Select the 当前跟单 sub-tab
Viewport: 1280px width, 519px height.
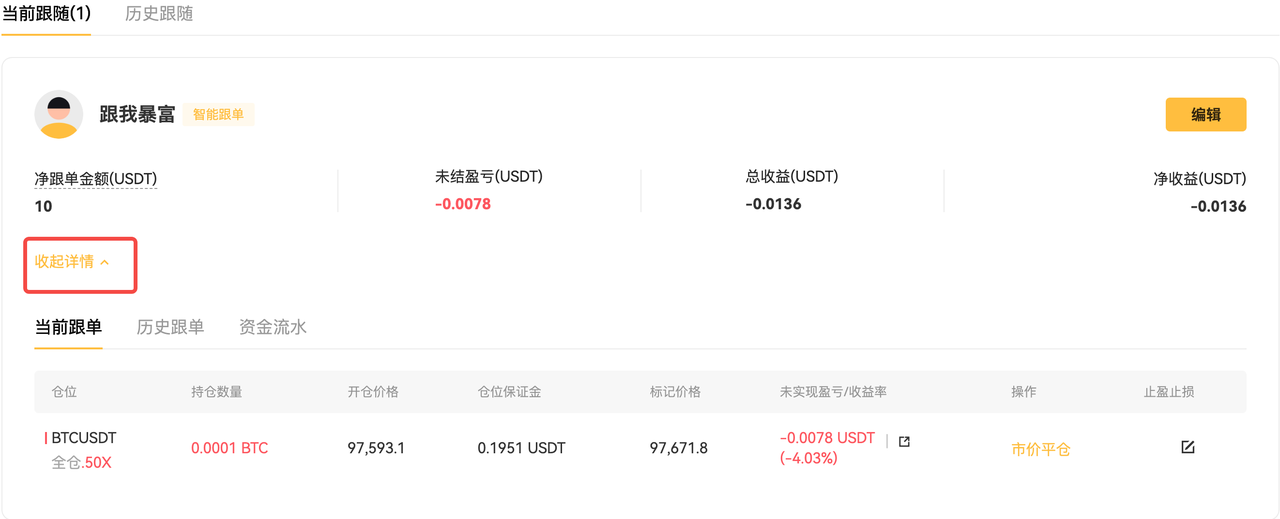click(x=68, y=327)
